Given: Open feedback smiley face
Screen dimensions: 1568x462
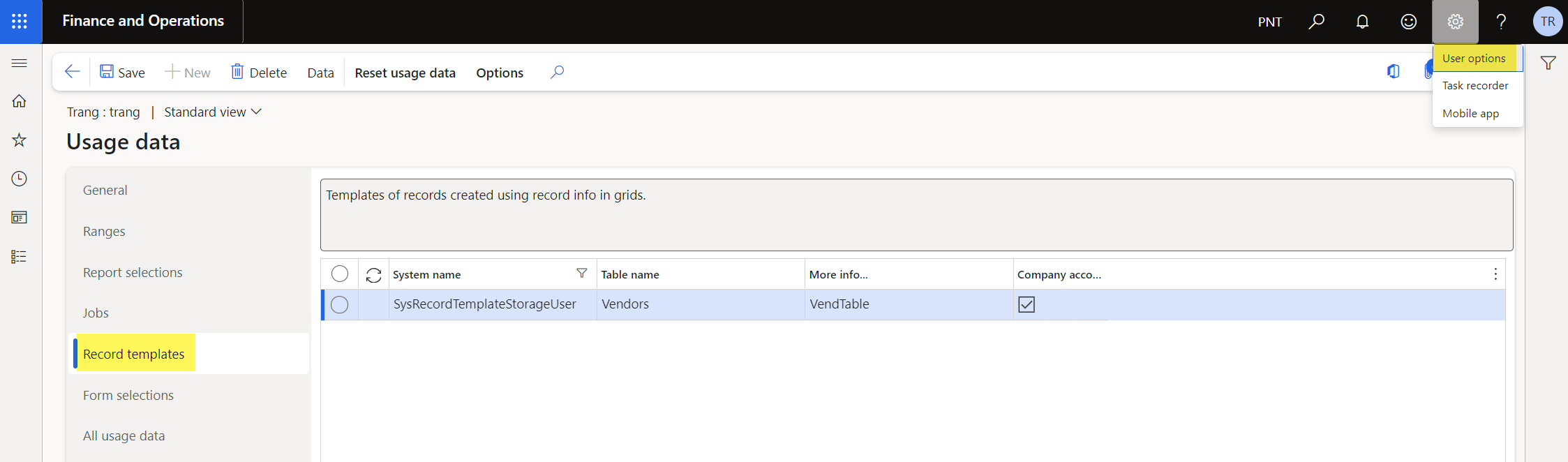Looking at the screenshot, I should (1409, 22).
